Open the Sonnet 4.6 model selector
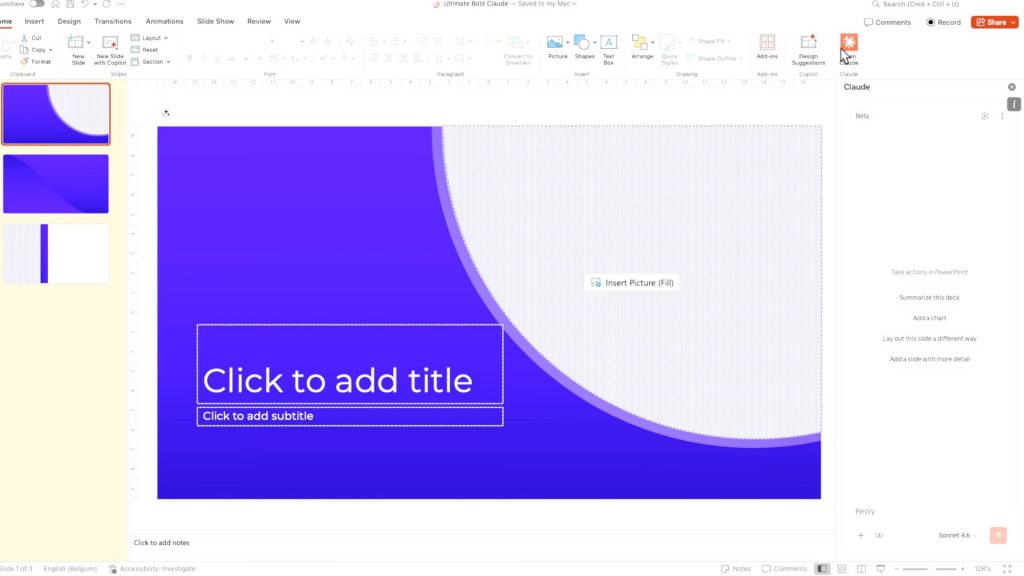 click(x=958, y=536)
